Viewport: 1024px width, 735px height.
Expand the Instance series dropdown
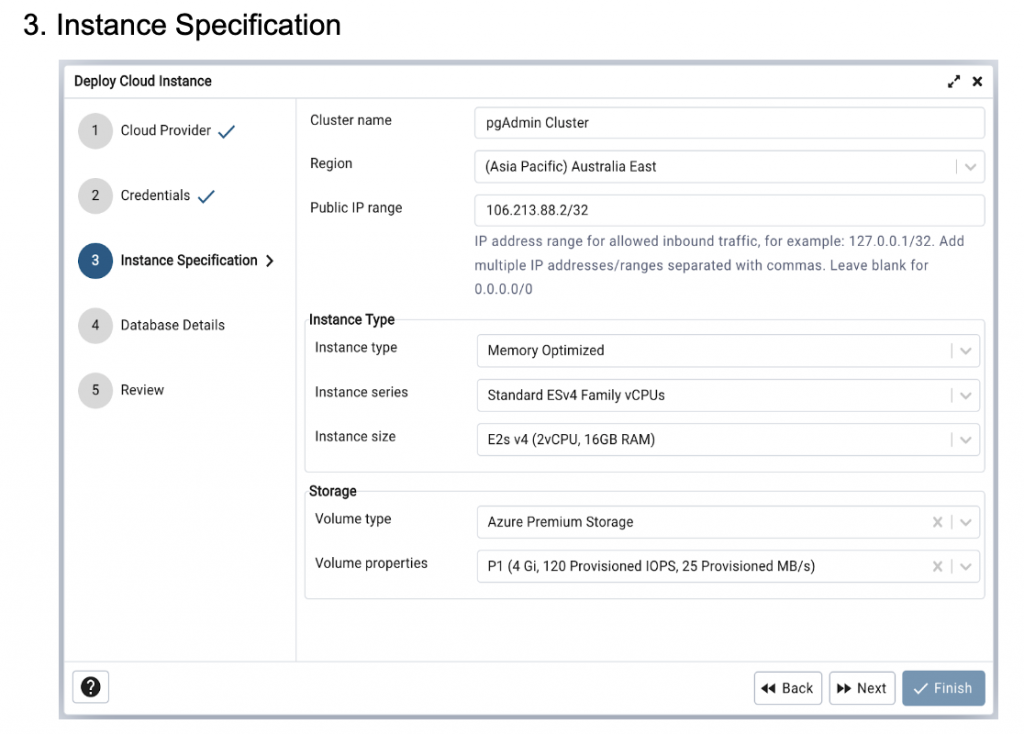[x=967, y=395]
